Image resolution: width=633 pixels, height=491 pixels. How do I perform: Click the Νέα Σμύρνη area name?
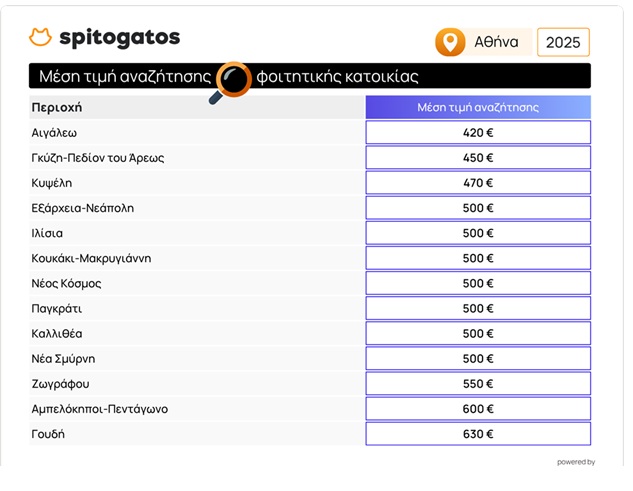[63, 359]
